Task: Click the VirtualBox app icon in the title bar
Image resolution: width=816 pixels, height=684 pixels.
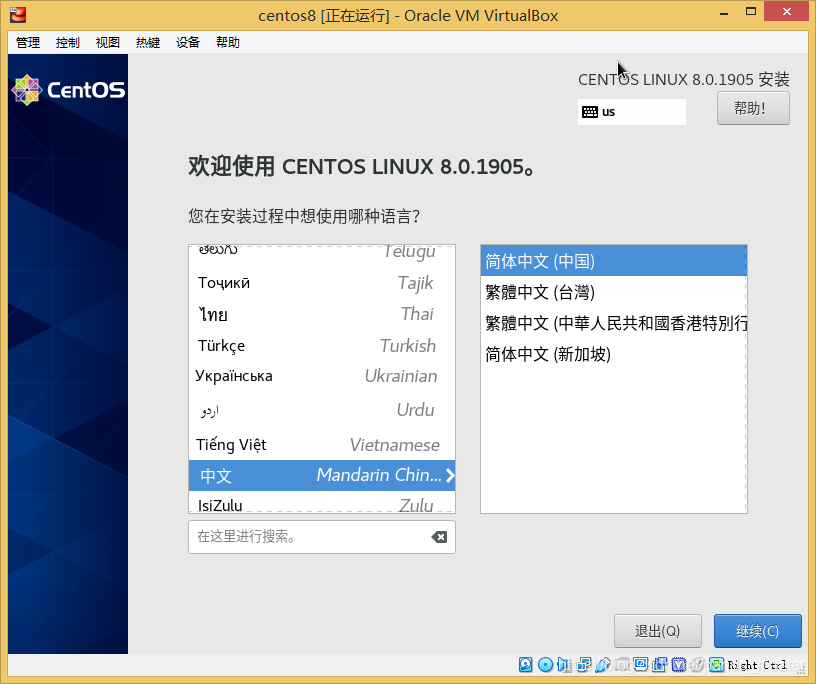Action: pos(18,15)
